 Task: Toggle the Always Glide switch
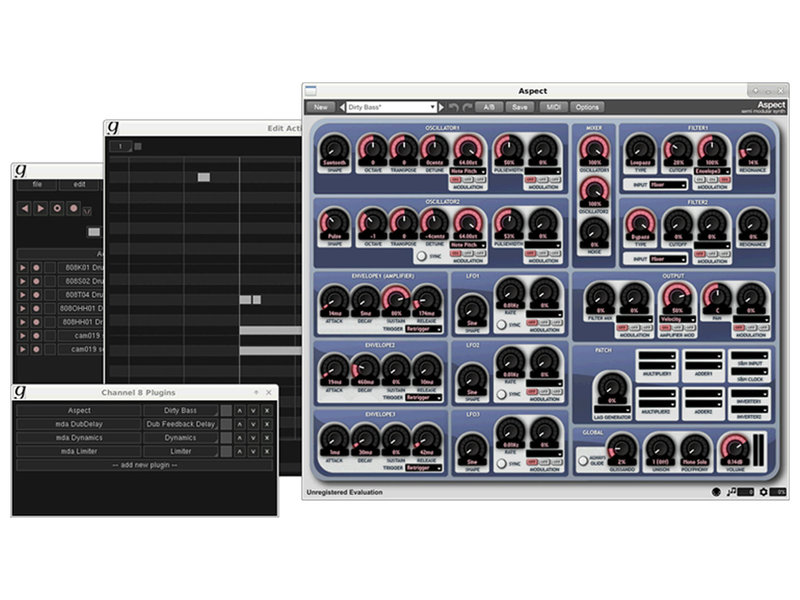click(583, 461)
